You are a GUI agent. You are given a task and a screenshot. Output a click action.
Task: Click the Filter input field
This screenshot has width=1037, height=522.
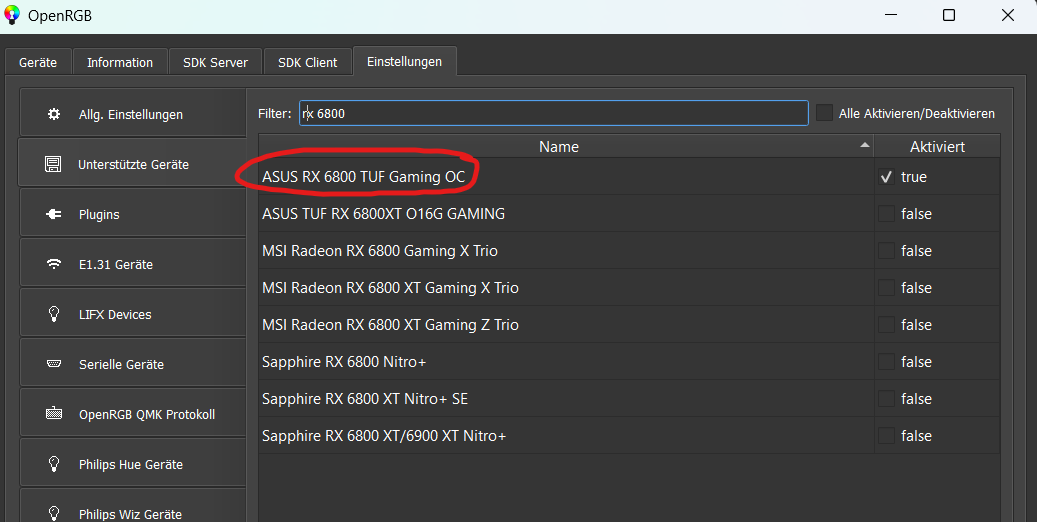(554, 113)
